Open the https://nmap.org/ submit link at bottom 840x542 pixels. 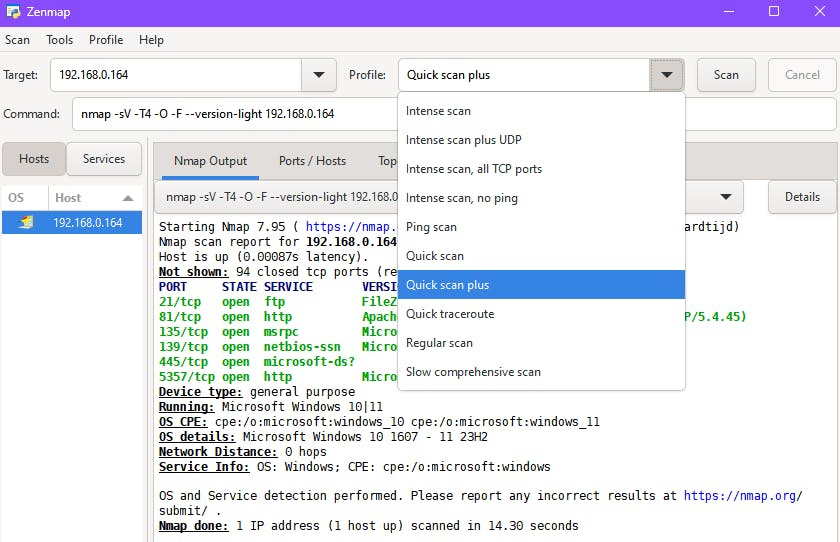(742, 496)
